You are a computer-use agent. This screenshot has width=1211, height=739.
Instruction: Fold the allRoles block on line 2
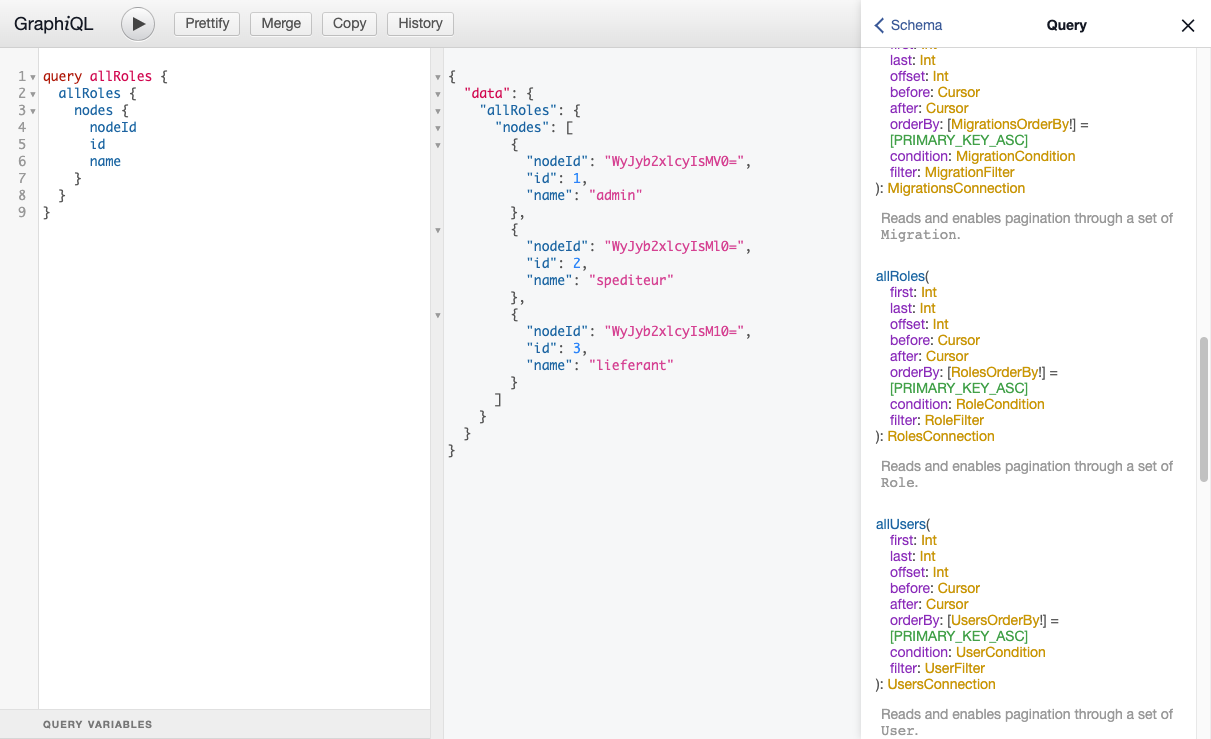click(33, 94)
